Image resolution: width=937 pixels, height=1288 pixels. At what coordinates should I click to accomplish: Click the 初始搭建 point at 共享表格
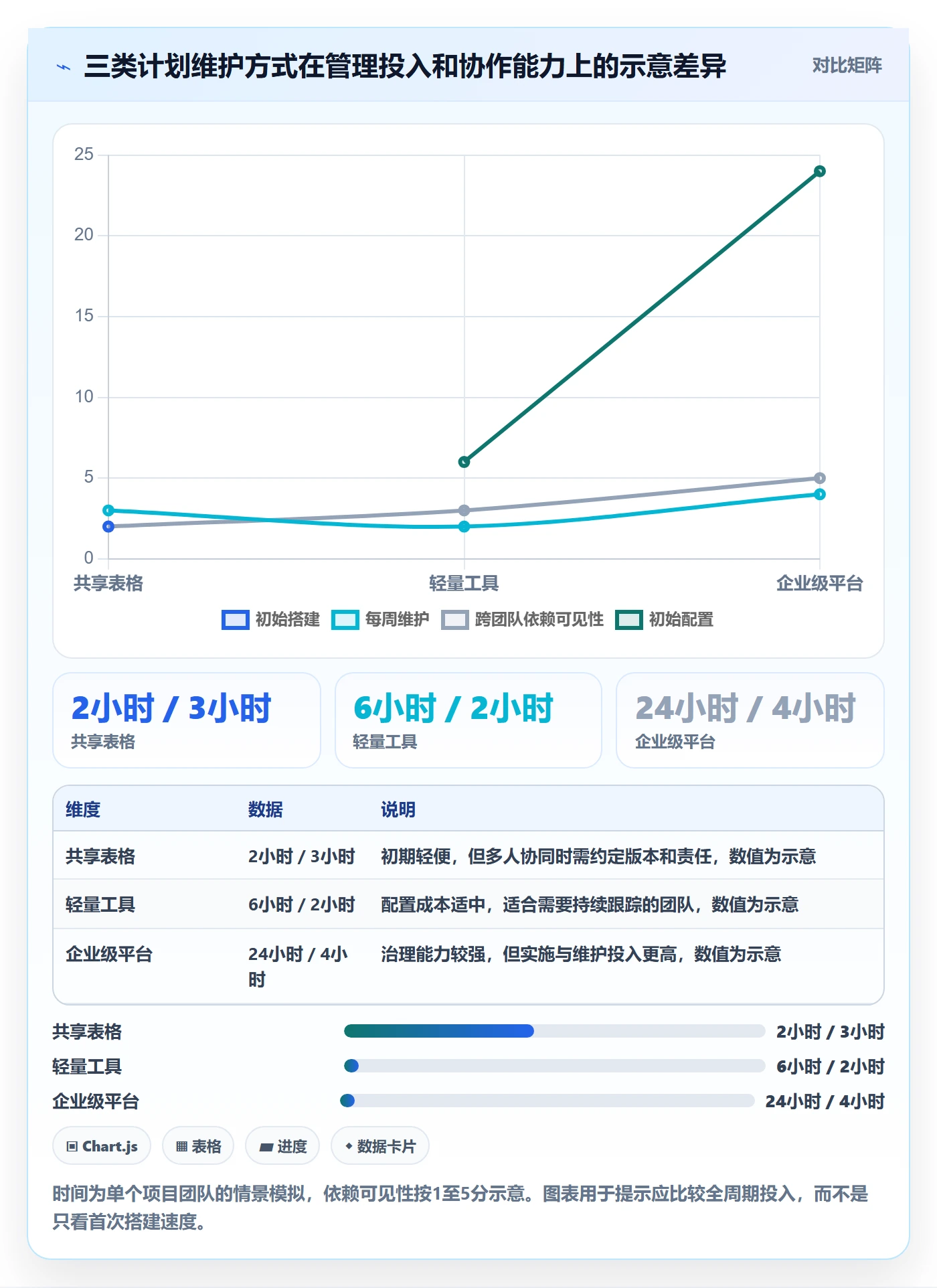point(108,527)
